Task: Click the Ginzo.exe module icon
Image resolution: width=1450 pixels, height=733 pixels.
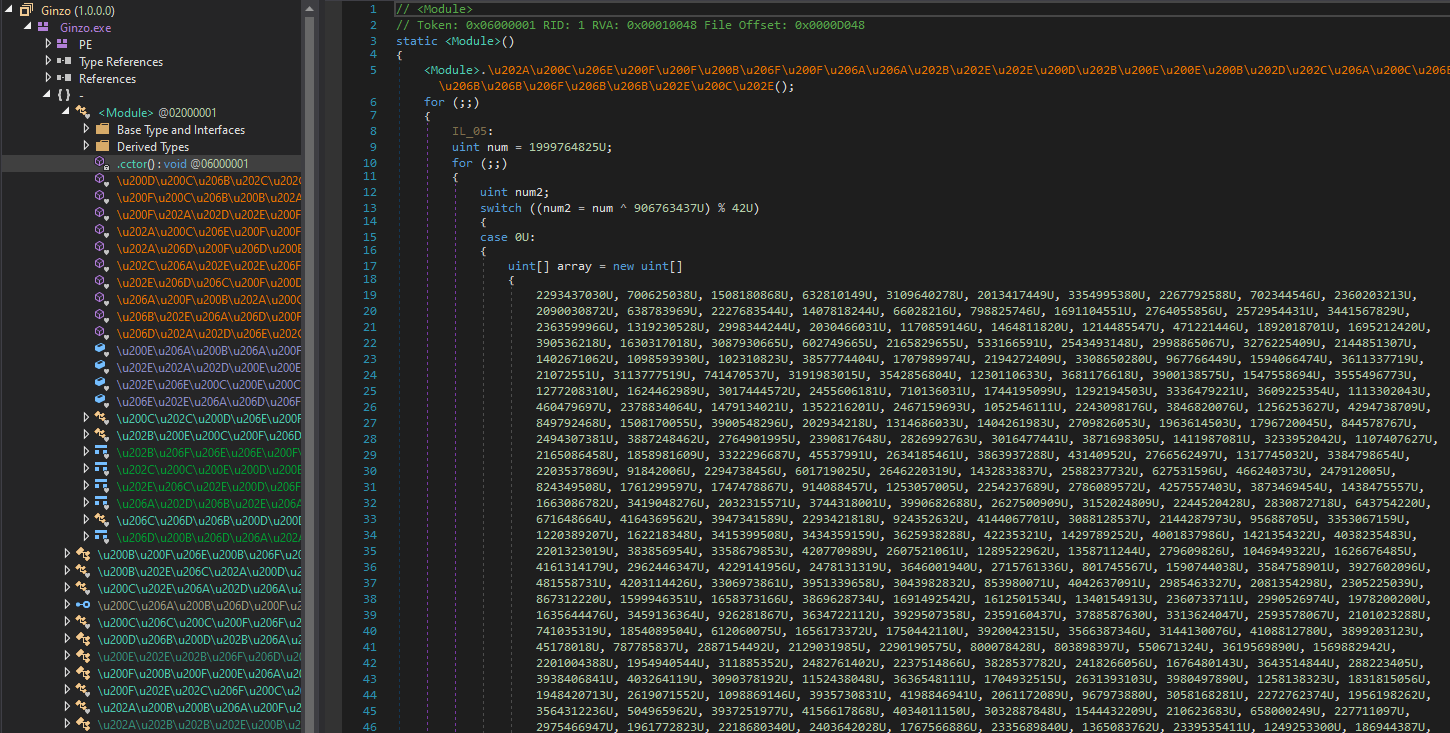Action: (44, 27)
